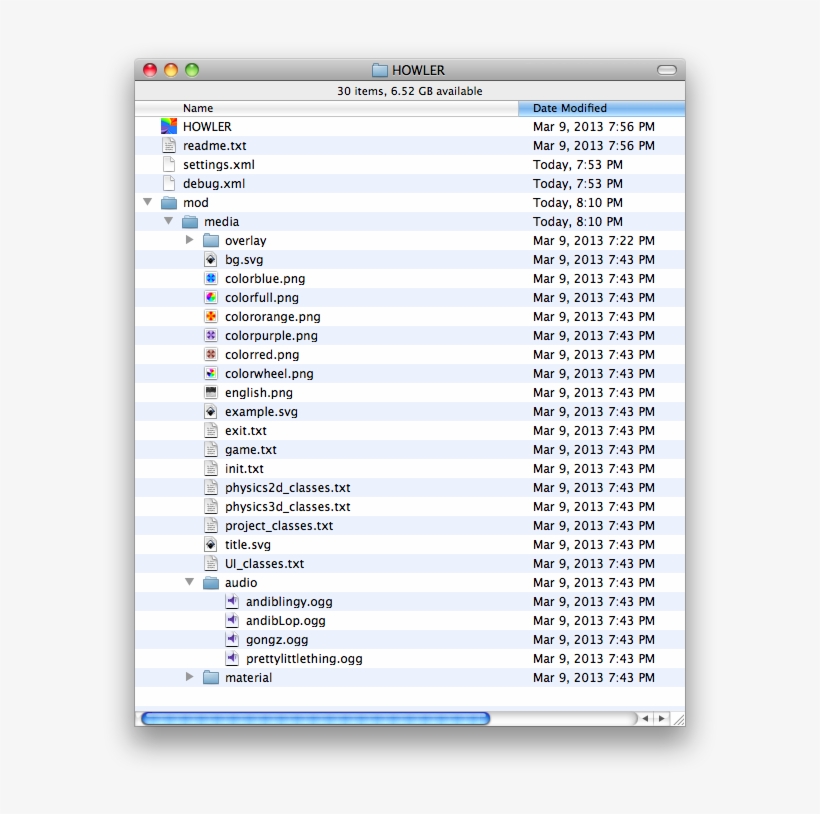This screenshot has width=820, height=814.
Task: Expand the overlay folder
Action: click(190, 241)
